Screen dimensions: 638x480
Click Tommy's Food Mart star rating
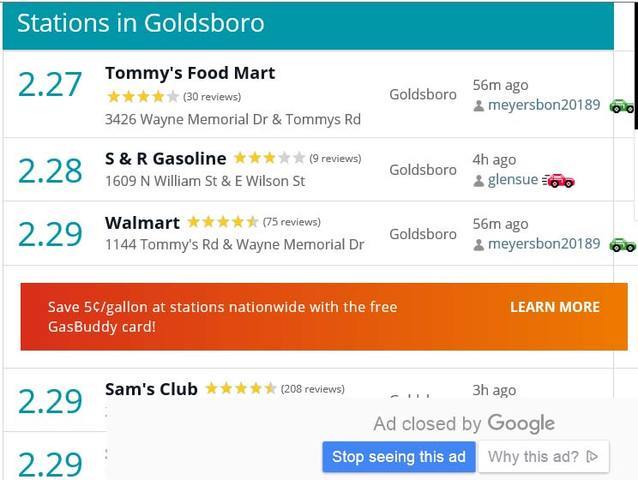click(143, 97)
